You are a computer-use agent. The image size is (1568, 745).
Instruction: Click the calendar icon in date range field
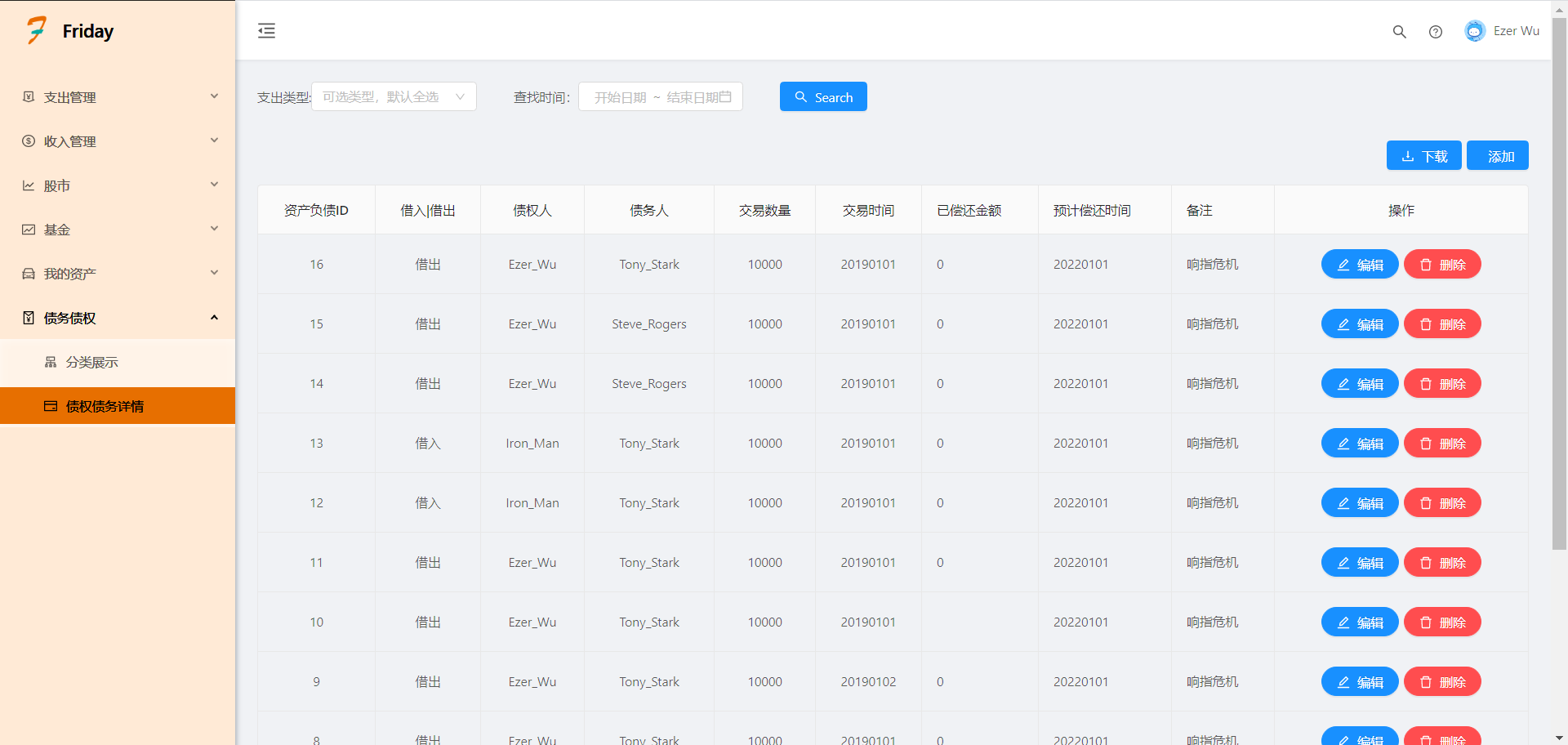click(725, 96)
